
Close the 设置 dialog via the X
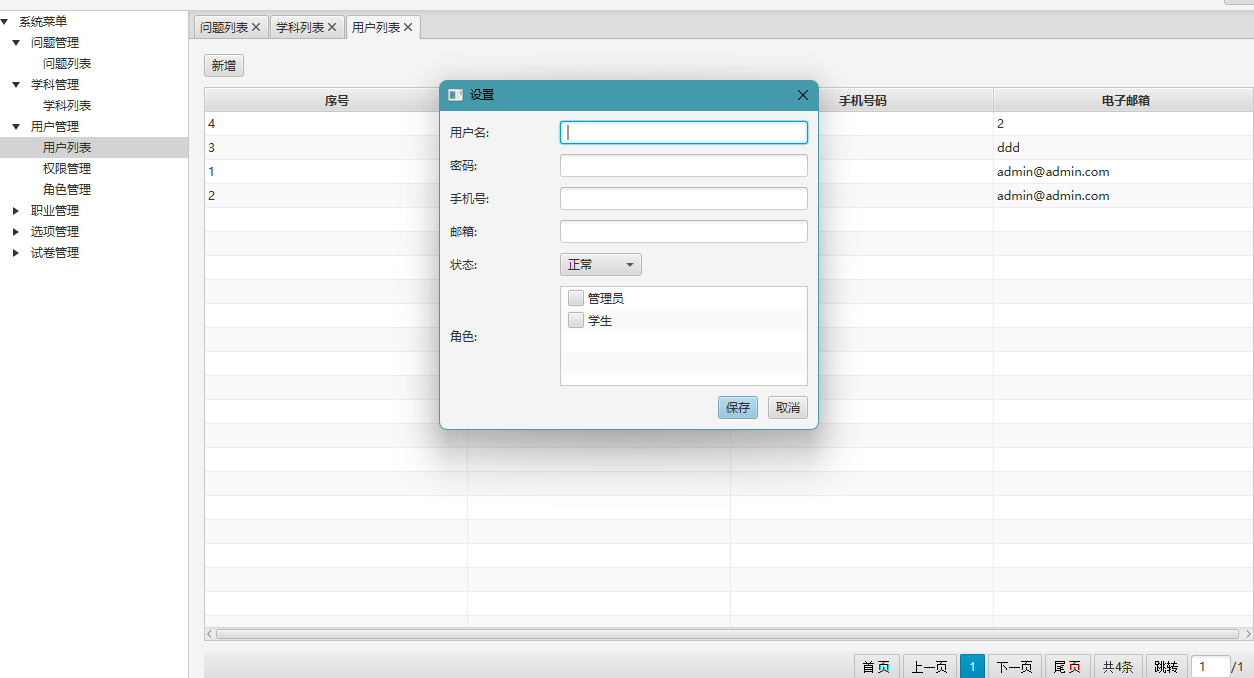click(x=802, y=95)
